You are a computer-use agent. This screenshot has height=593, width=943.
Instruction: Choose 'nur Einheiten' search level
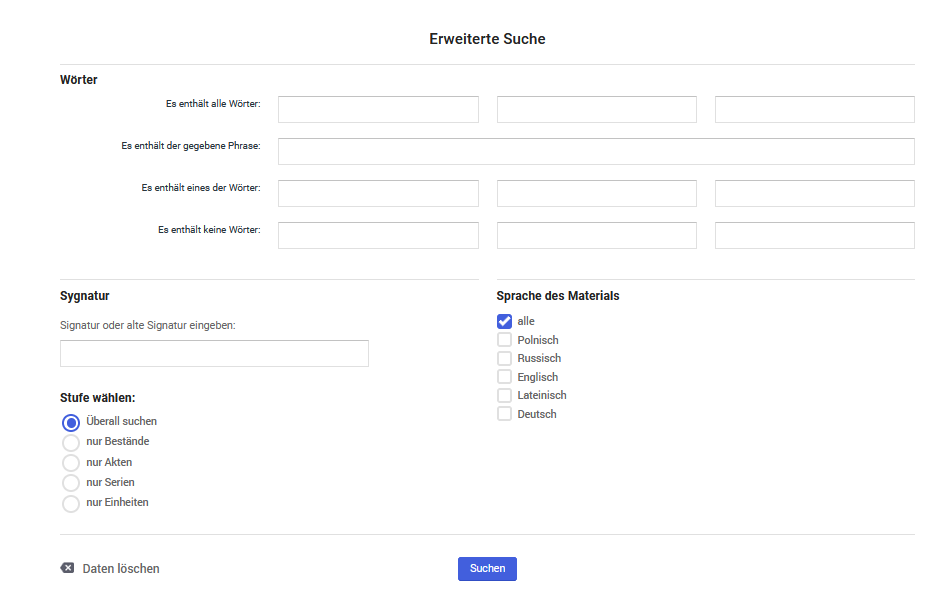tap(71, 503)
